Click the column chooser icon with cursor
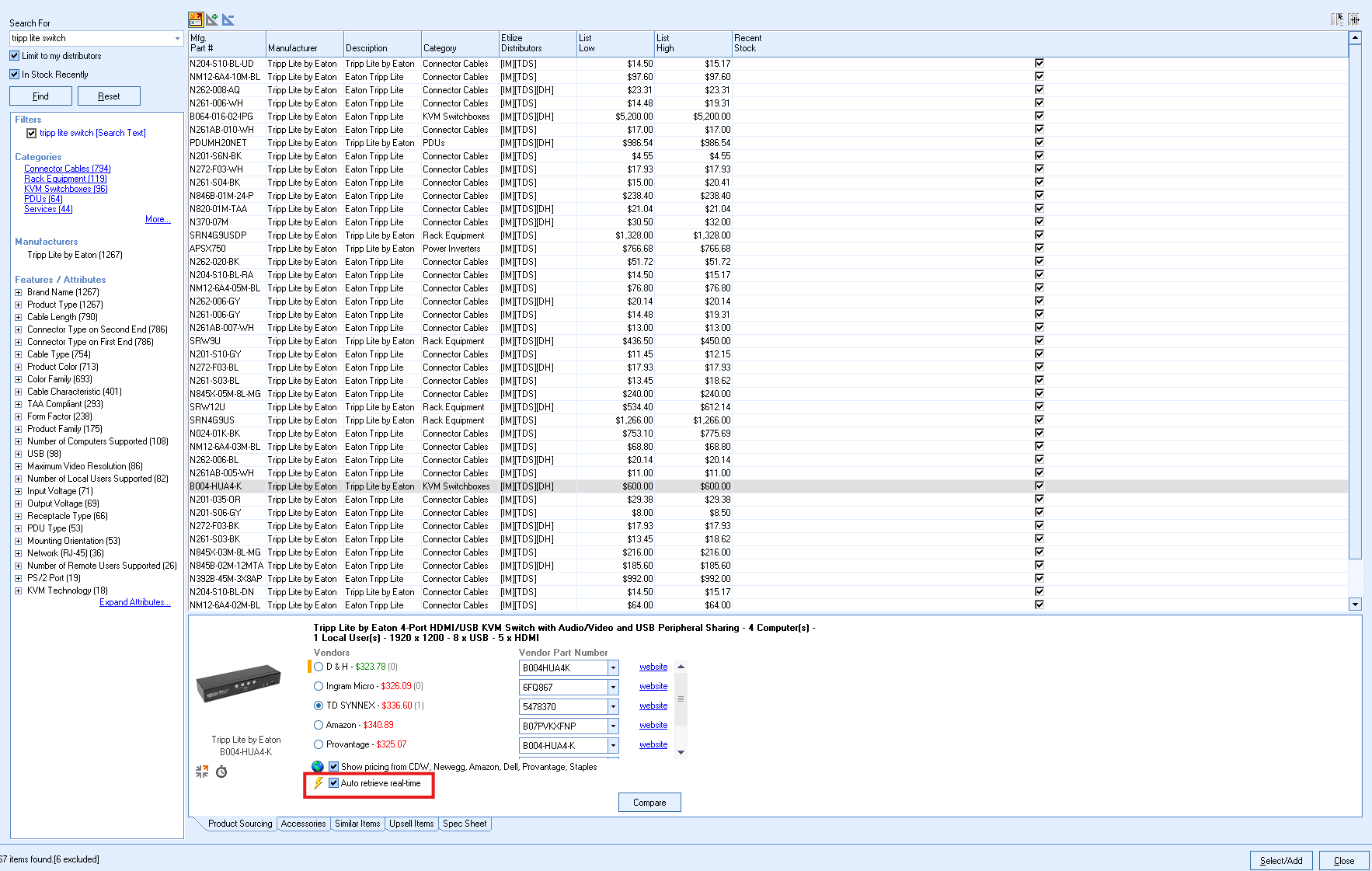This screenshot has height=871, width=1372. point(1337,19)
